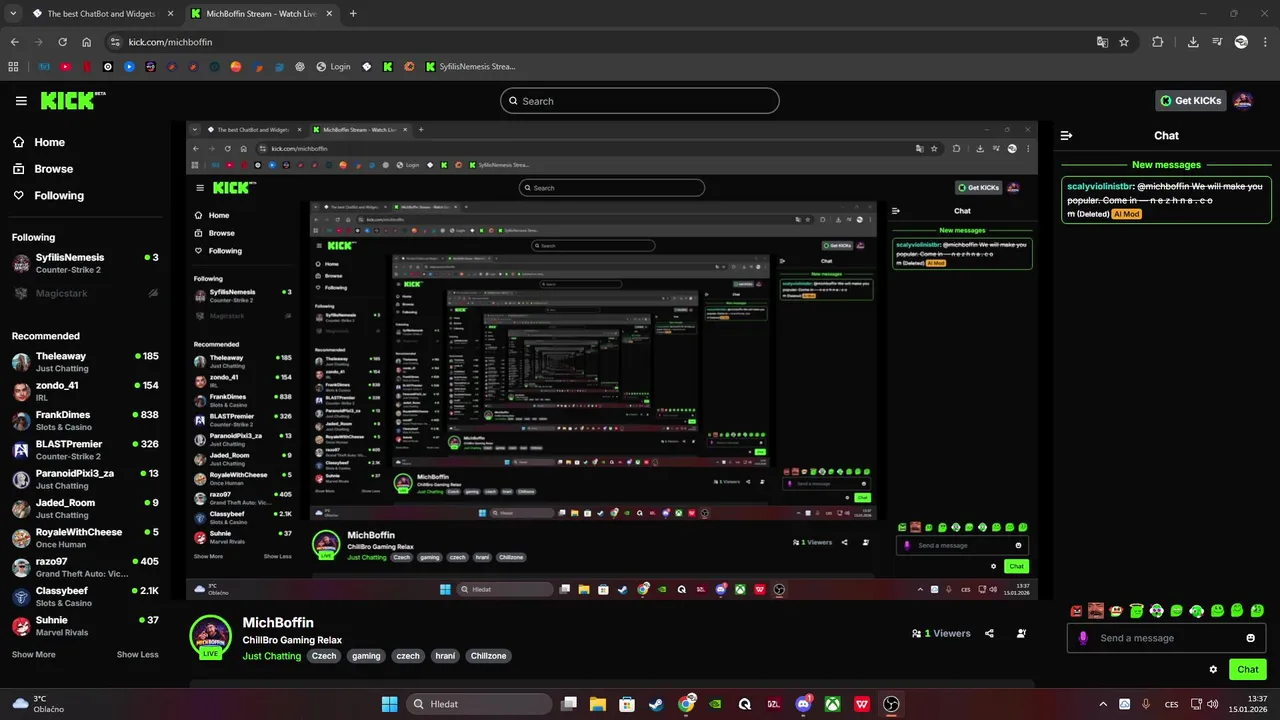
Task: Share the MichBoffin stream using the share icon
Action: click(989, 633)
